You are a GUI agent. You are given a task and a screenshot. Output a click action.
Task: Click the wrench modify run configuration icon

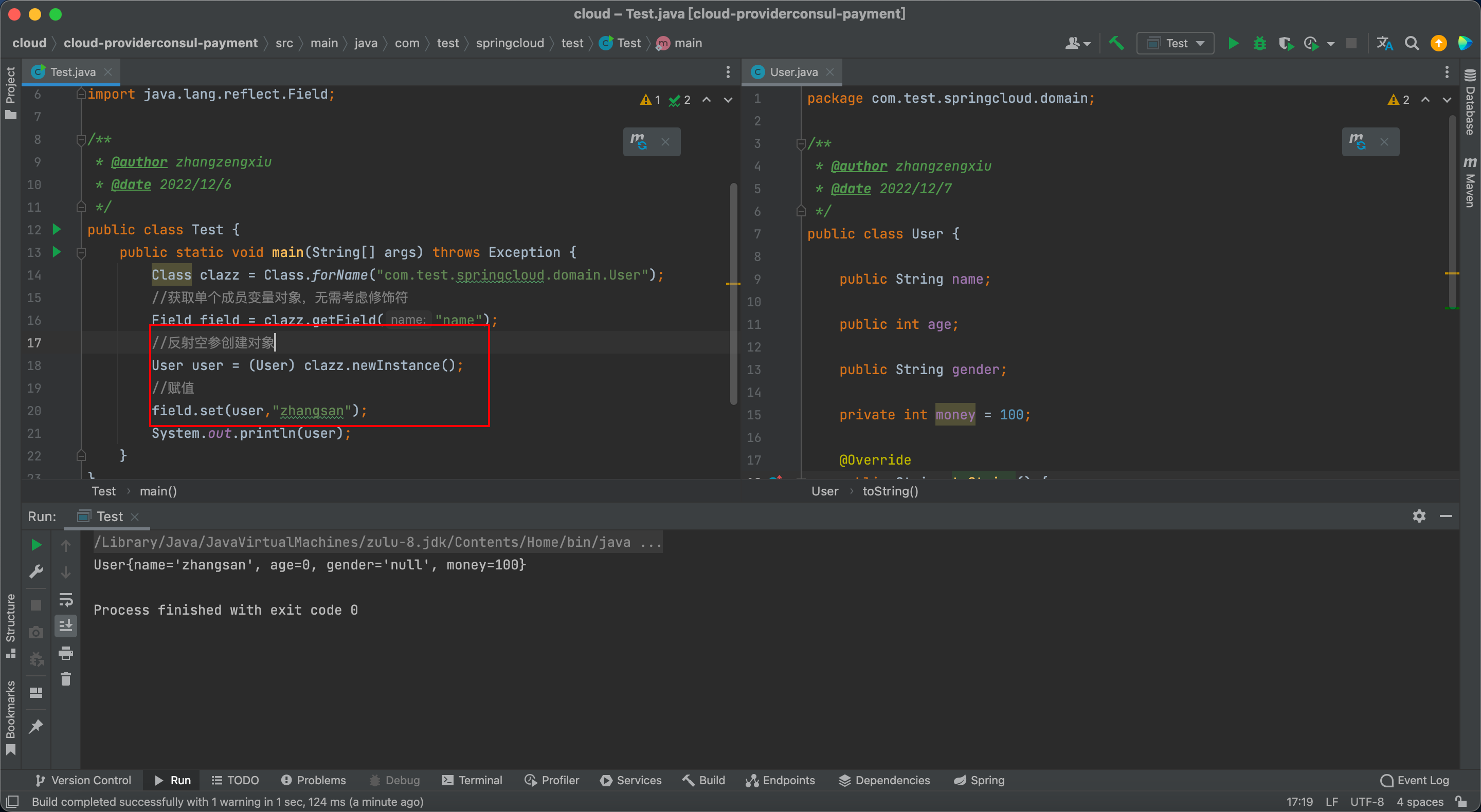tap(36, 572)
